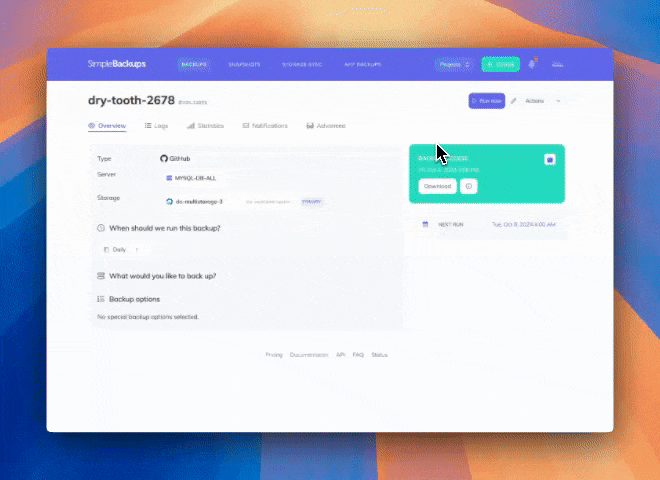Click the Download button
The image size is (660, 480).
pos(437,186)
